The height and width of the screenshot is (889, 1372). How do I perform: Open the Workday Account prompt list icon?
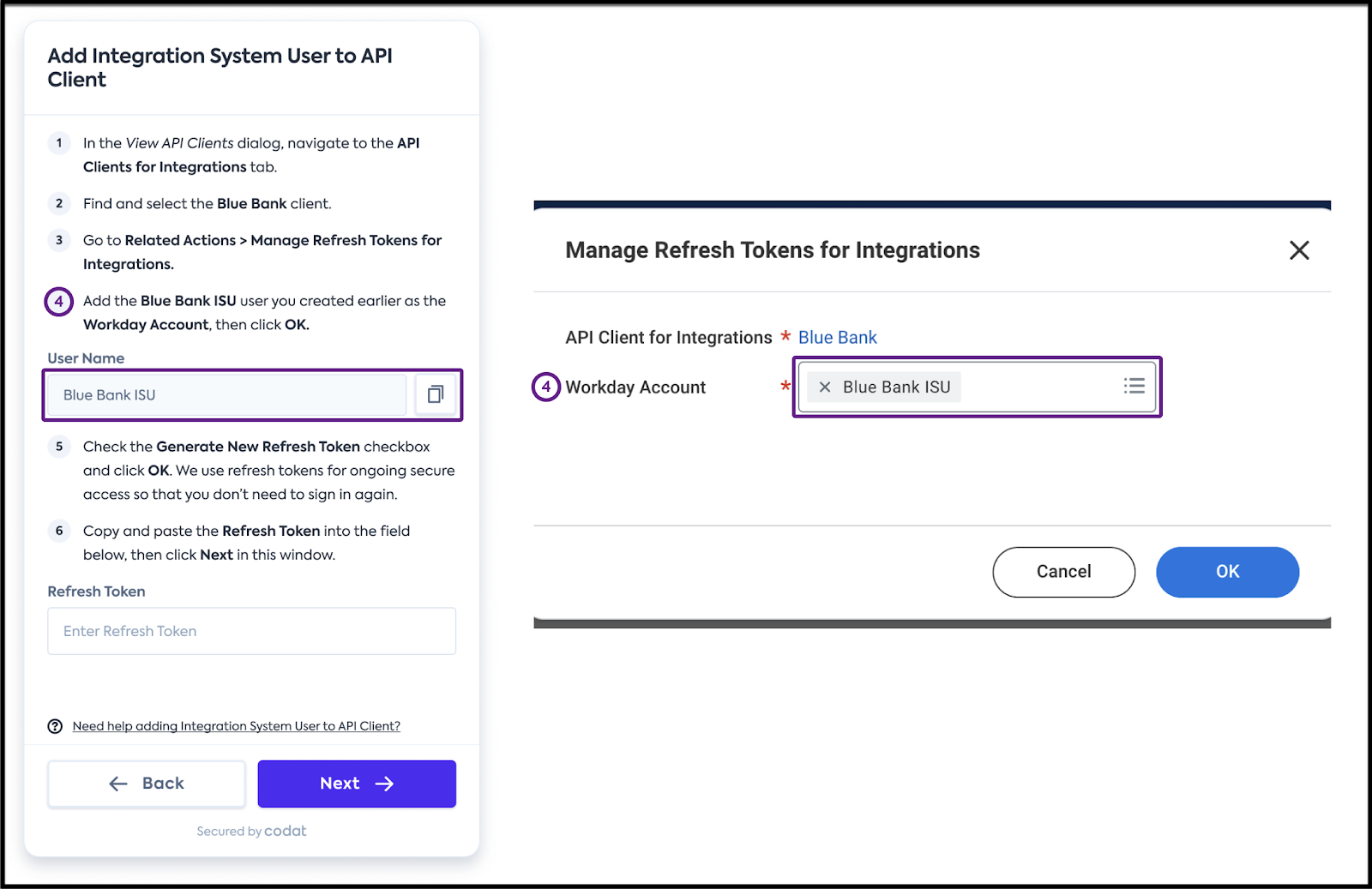point(1134,387)
